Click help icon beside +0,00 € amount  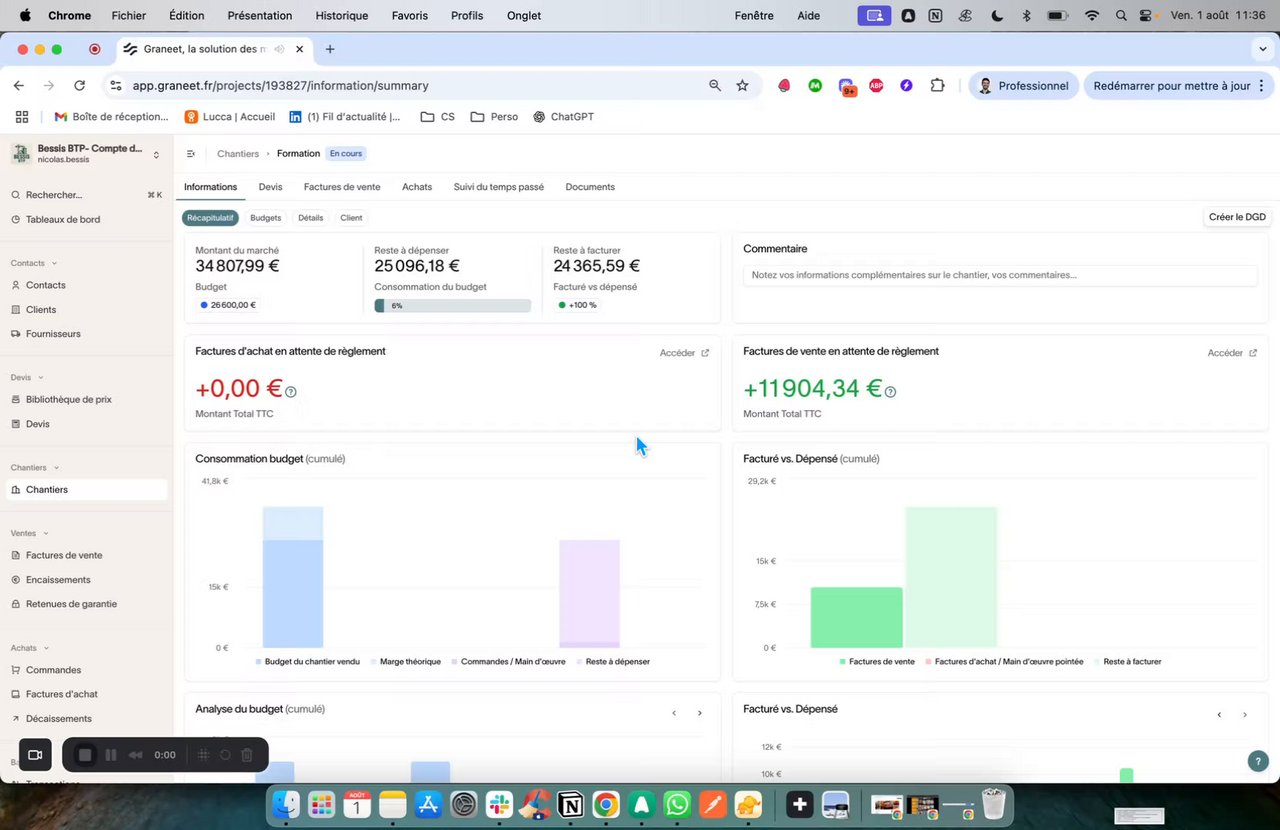(291, 392)
